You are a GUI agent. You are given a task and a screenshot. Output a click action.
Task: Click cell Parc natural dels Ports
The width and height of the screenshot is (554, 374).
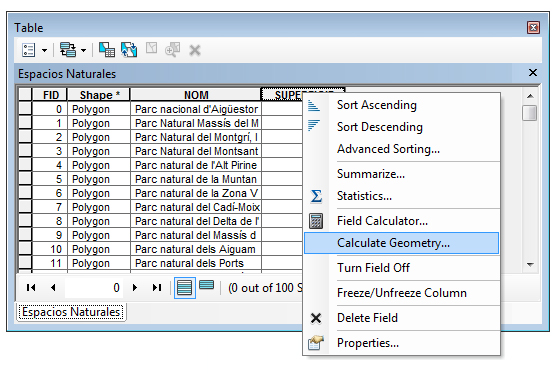pyautogui.click(x=196, y=263)
